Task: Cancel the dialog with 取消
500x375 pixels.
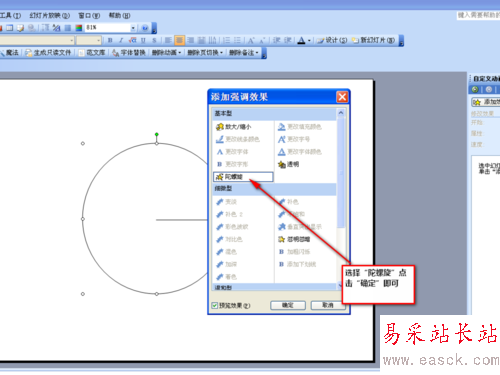Action: pyautogui.click(x=327, y=305)
